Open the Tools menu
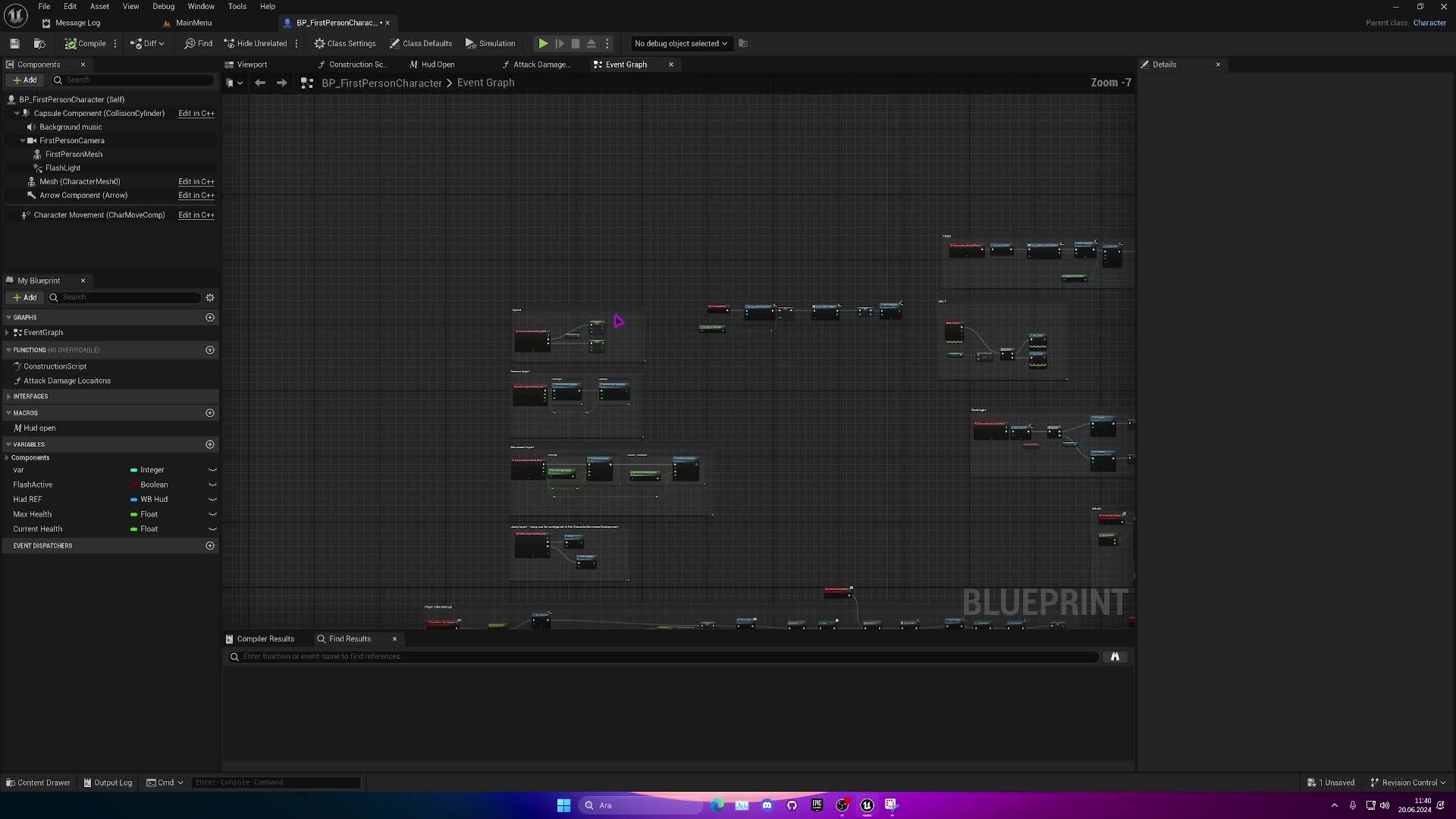The image size is (1456, 819). [237, 6]
